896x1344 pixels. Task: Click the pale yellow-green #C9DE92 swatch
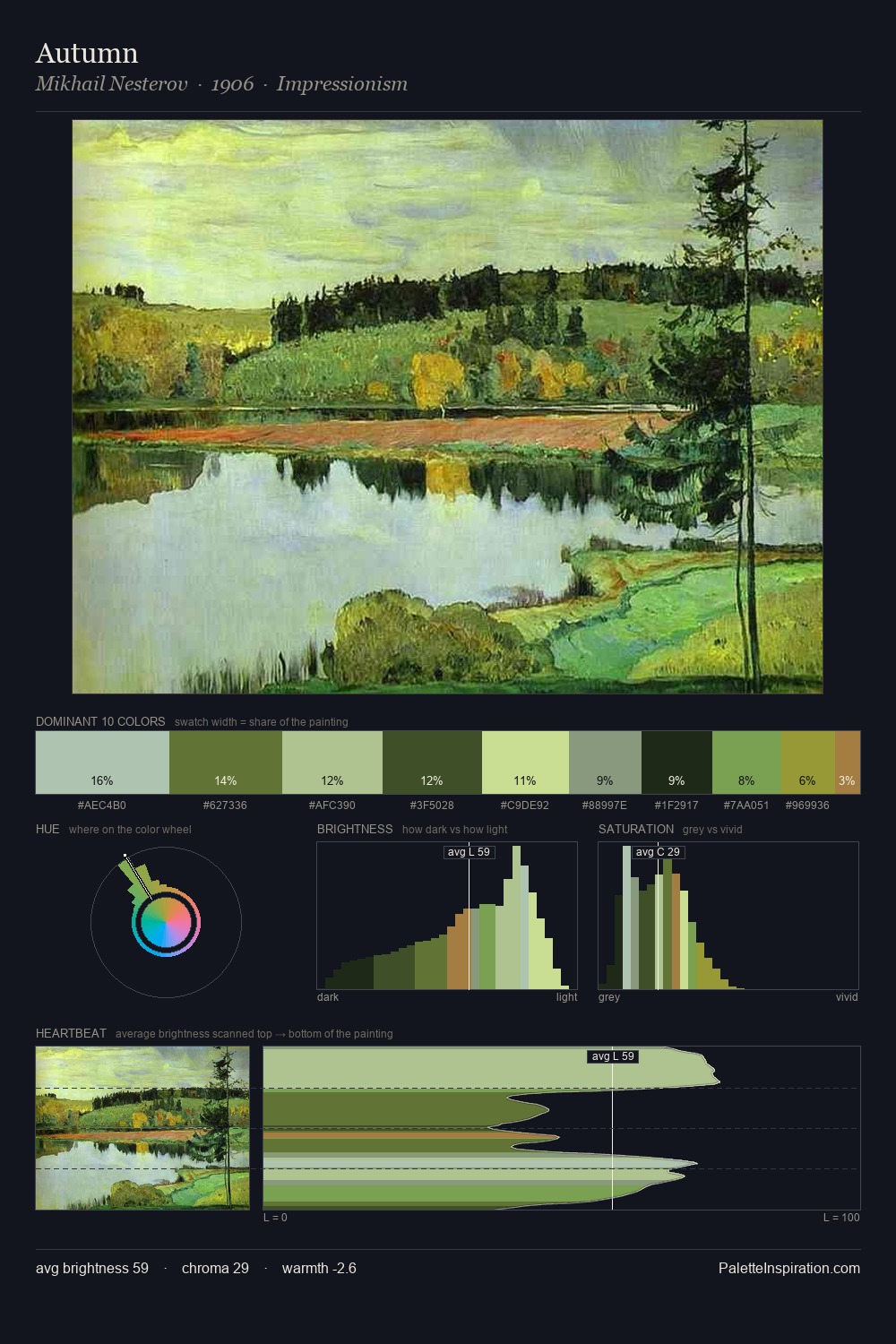click(x=525, y=762)
